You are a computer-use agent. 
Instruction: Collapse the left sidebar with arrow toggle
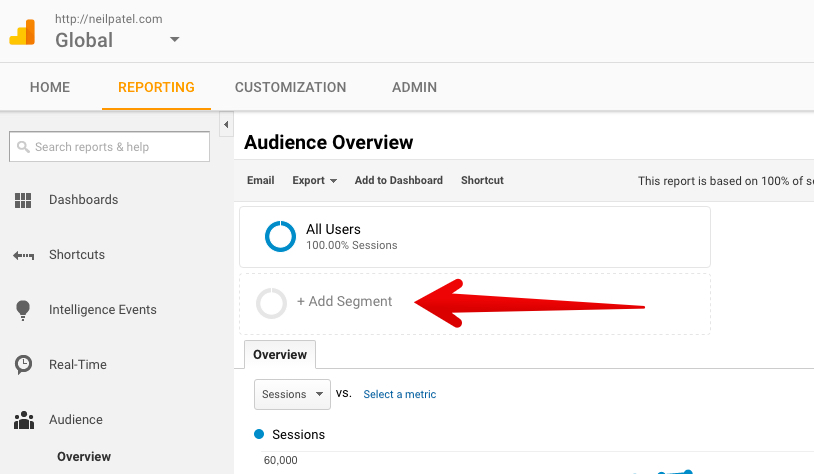point(226,125)
